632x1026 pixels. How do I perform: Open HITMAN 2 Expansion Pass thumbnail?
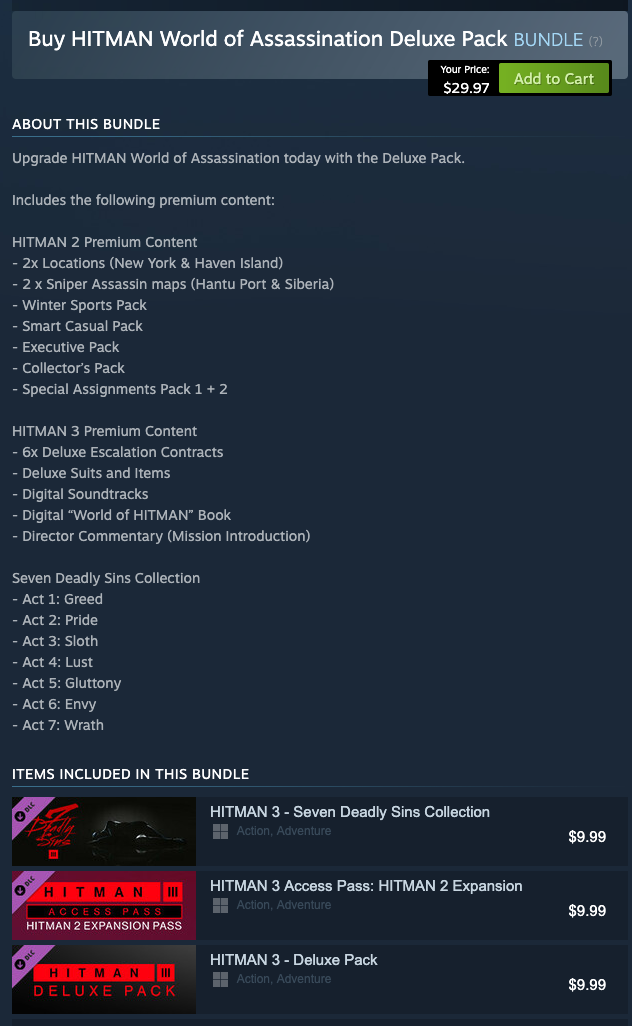pyautogui.click(x=104, y=905)
